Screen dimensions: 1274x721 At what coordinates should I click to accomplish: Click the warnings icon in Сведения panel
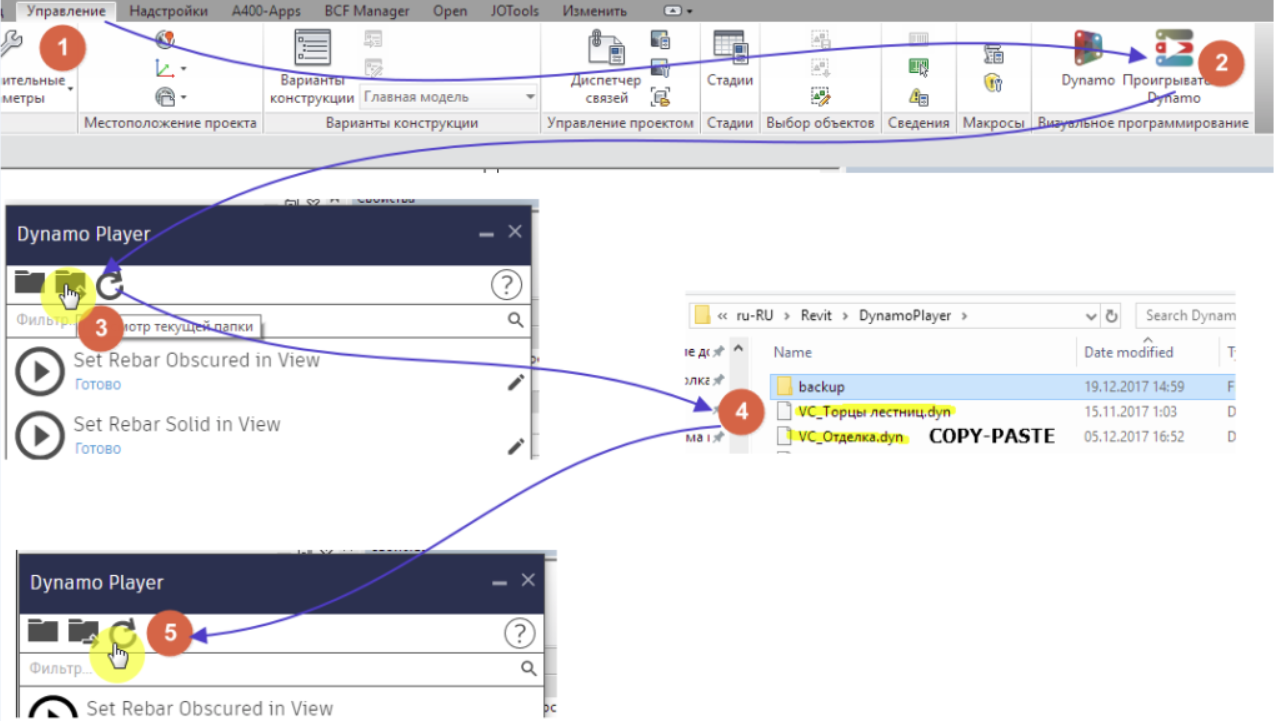click(x=919, y=97)
